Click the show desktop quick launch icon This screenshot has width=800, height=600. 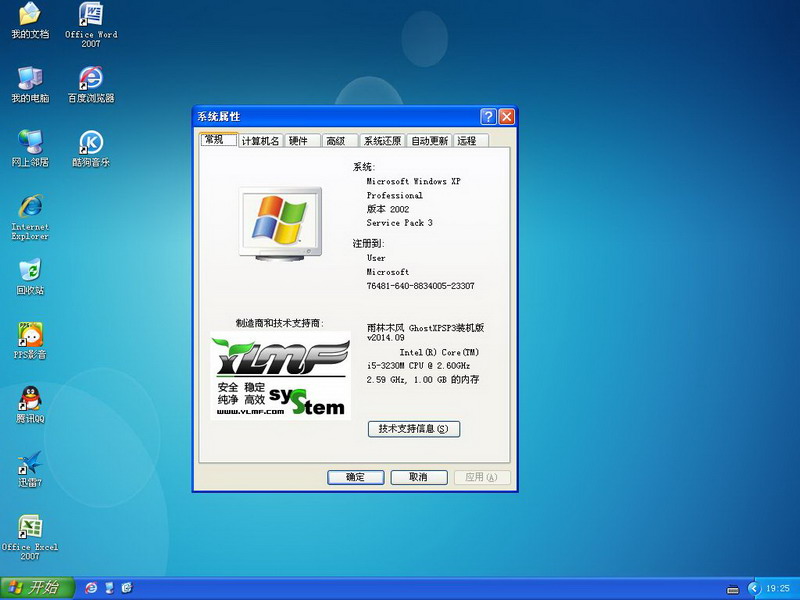(109, 588)
